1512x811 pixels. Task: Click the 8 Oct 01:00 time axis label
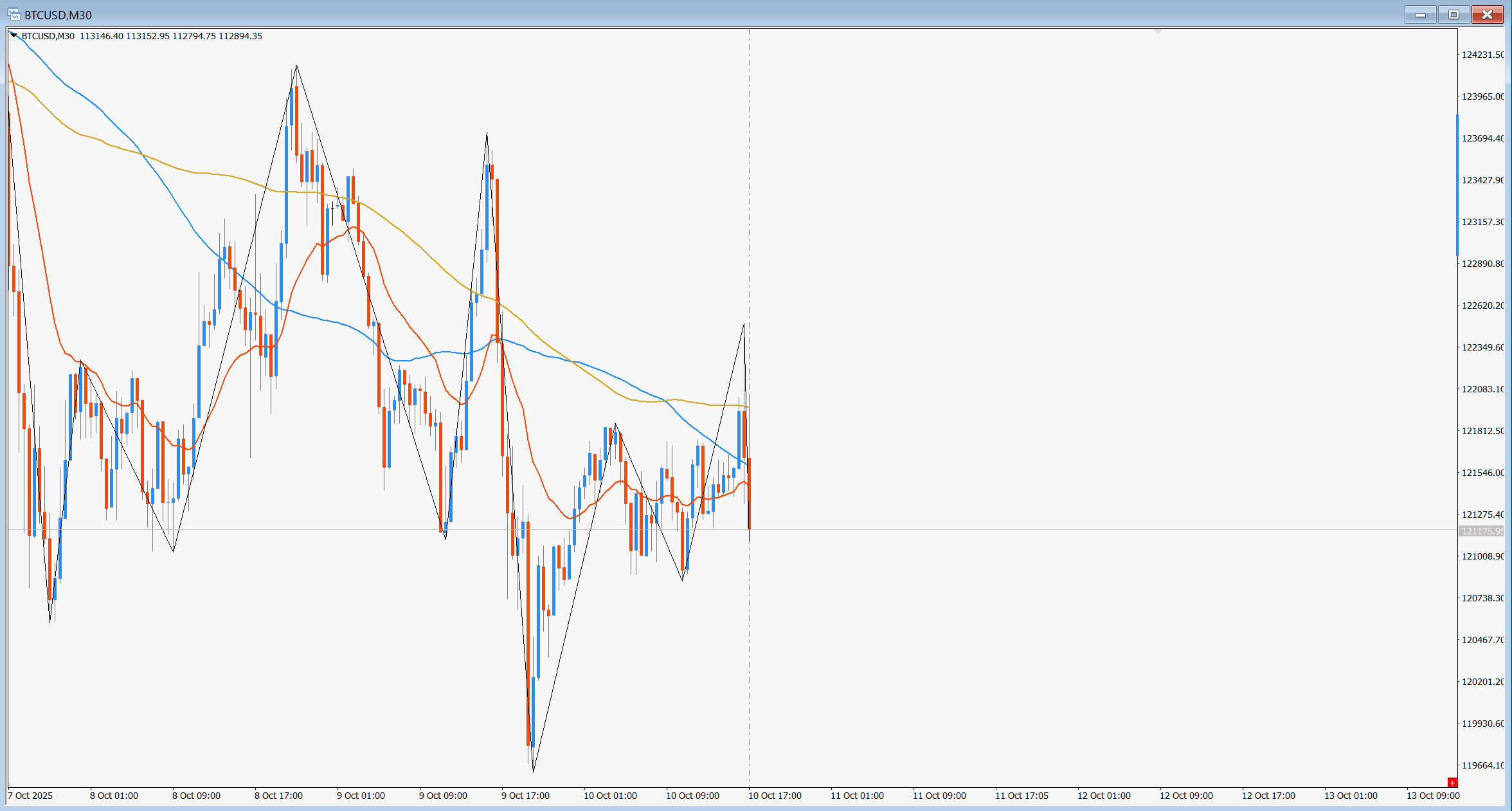click(x=114, y=796)
